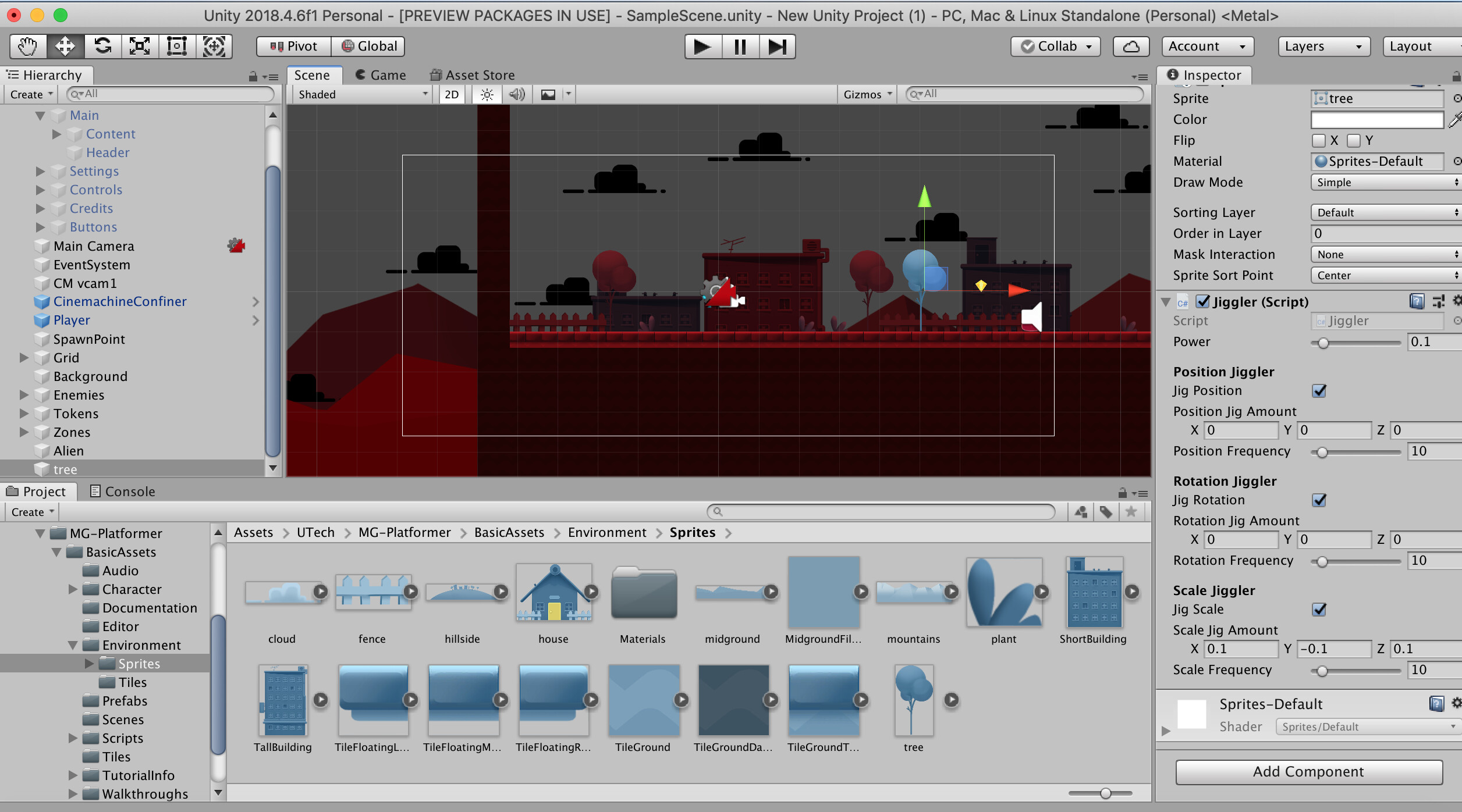
Task: Select the tree sprite in the Project panel
Action: click(x=913, y=700)
